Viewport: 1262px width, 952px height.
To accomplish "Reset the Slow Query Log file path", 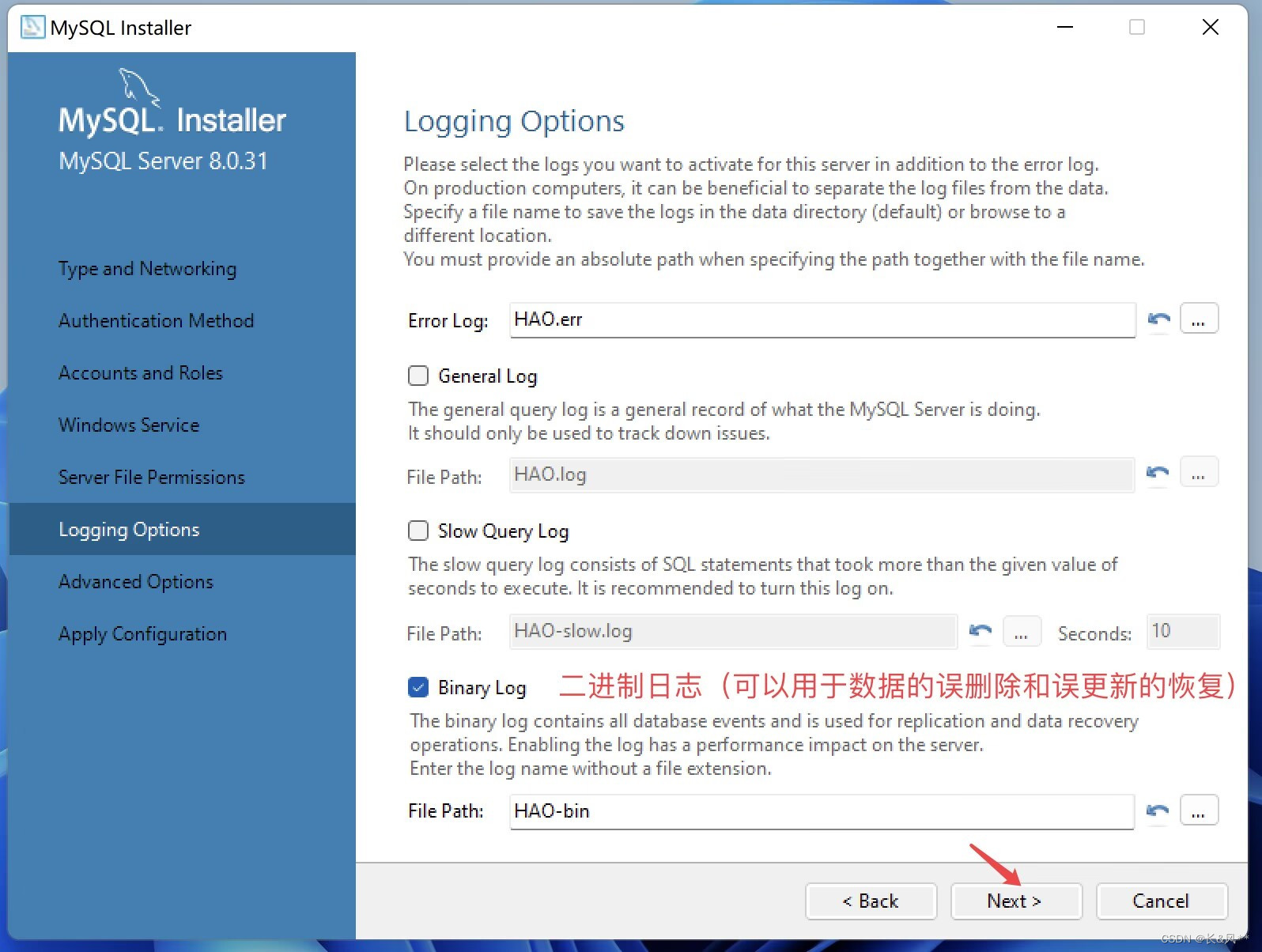I will [981, 631].
